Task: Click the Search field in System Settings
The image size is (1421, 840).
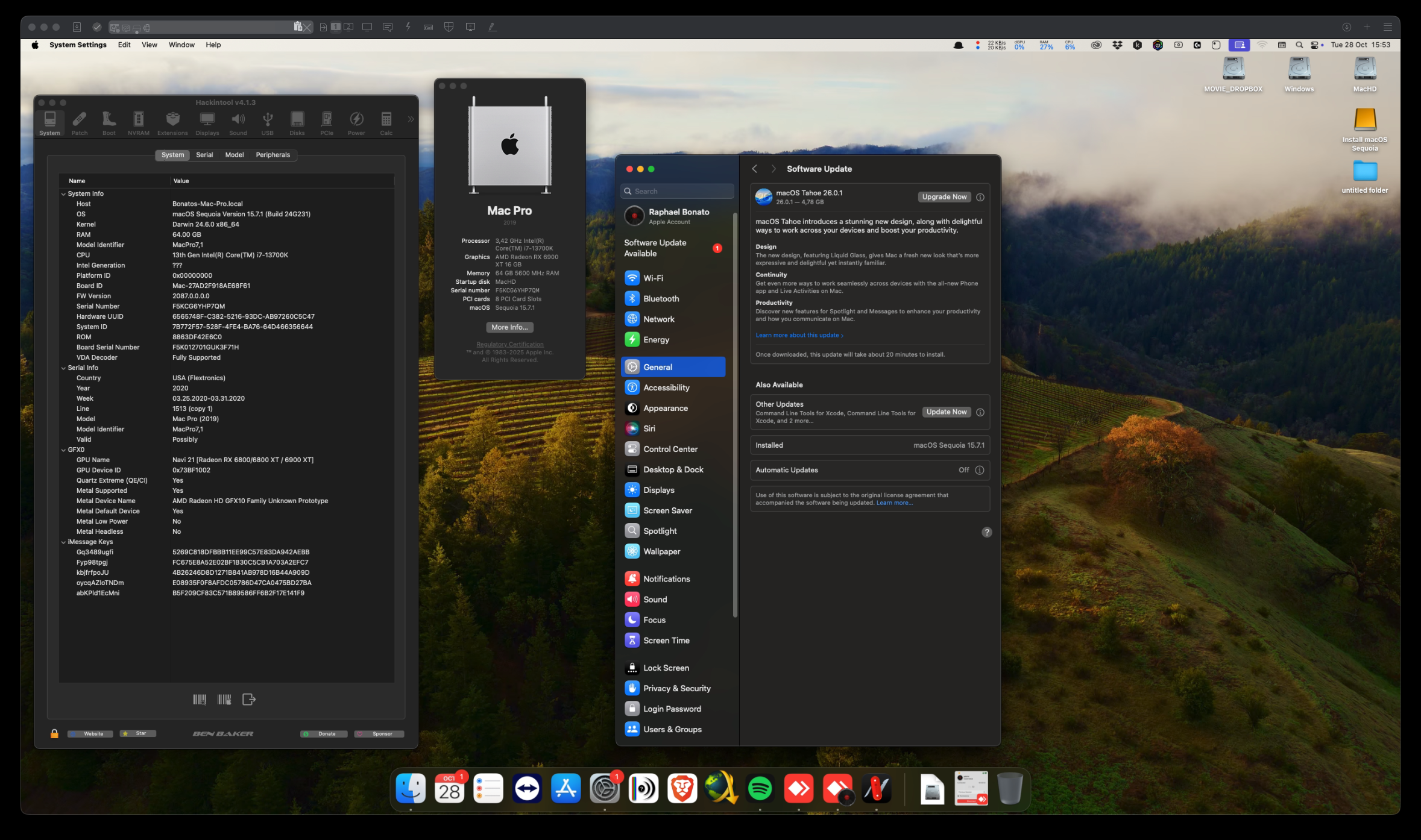Action: (x=677, y=191)
